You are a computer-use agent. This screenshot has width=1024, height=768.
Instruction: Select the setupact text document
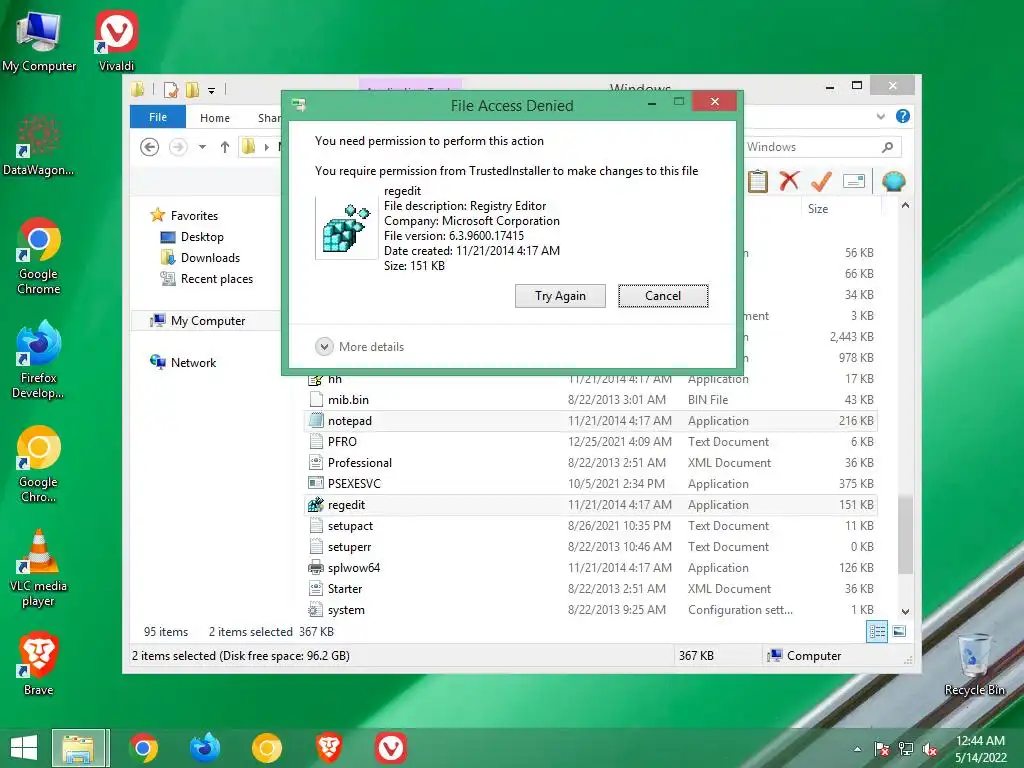coord(591,526)
